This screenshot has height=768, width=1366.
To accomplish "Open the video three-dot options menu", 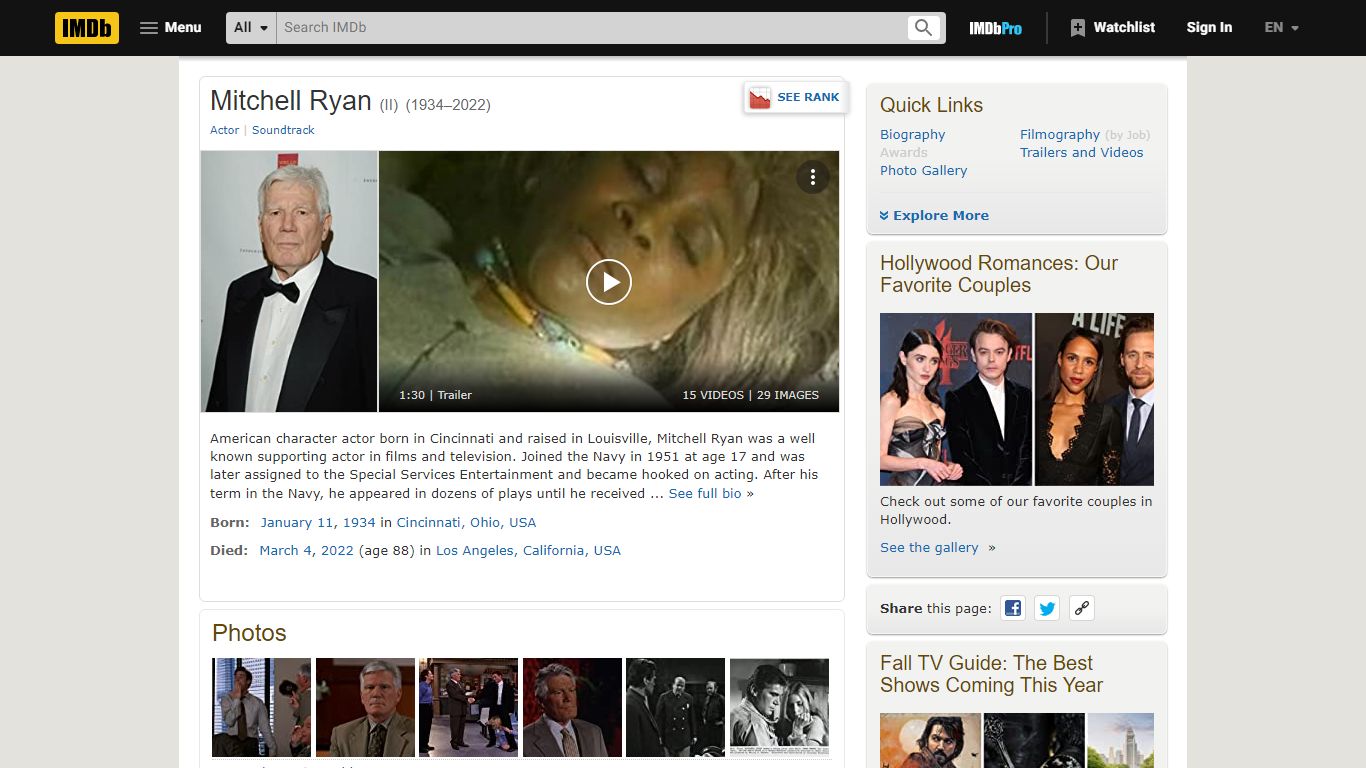I will click(813, 177).
